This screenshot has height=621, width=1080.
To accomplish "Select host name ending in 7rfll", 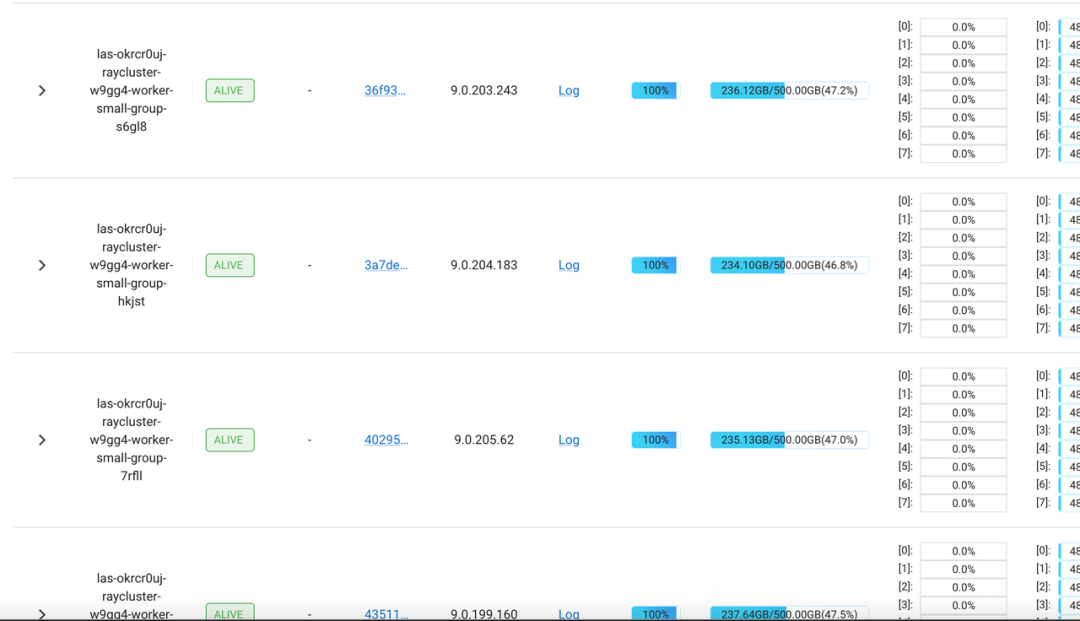I will 132,440.
